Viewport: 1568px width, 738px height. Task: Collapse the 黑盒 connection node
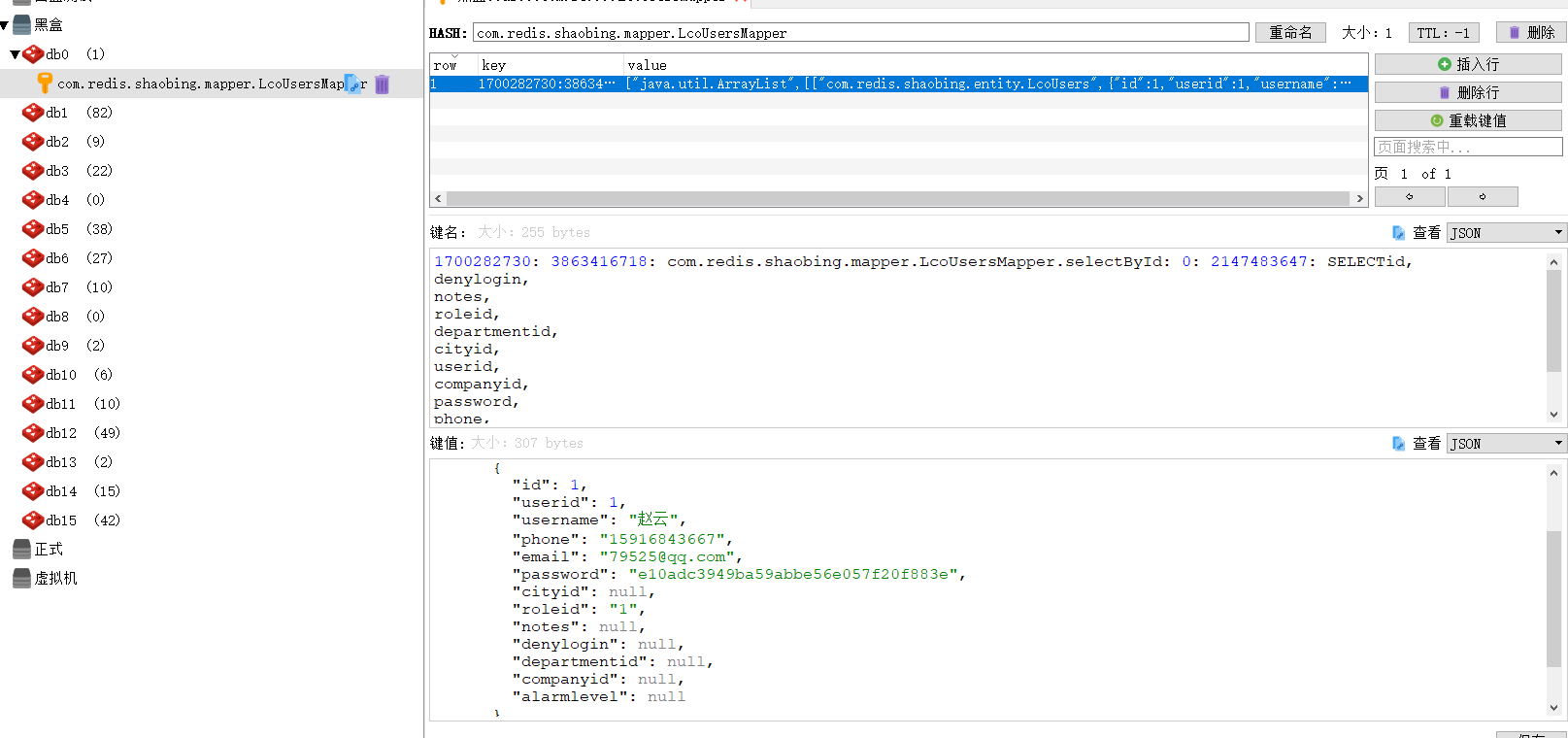(5, 25)
